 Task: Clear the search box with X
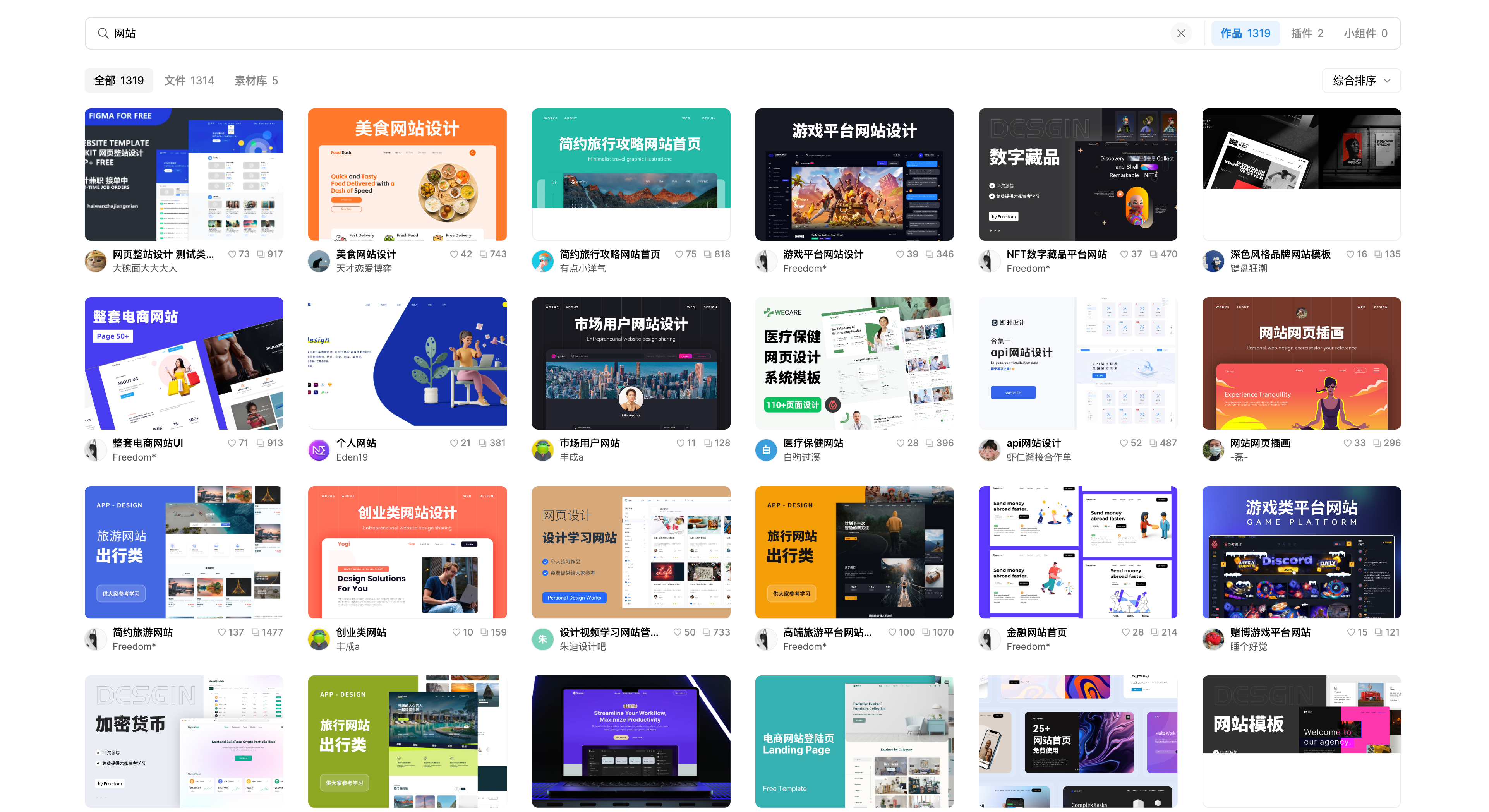1181,34
